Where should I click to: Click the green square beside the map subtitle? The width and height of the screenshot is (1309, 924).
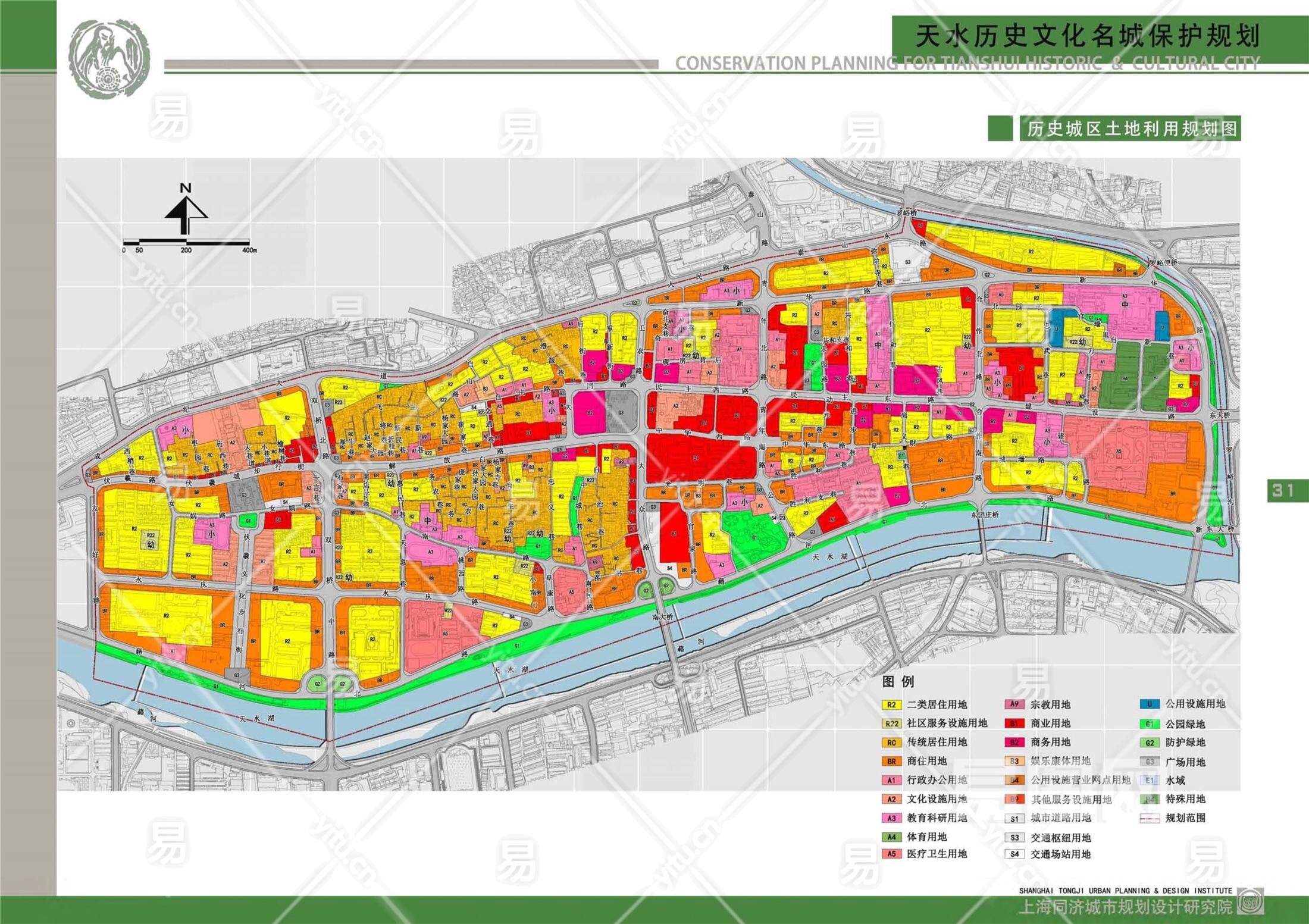click(x=1000, y=129)
